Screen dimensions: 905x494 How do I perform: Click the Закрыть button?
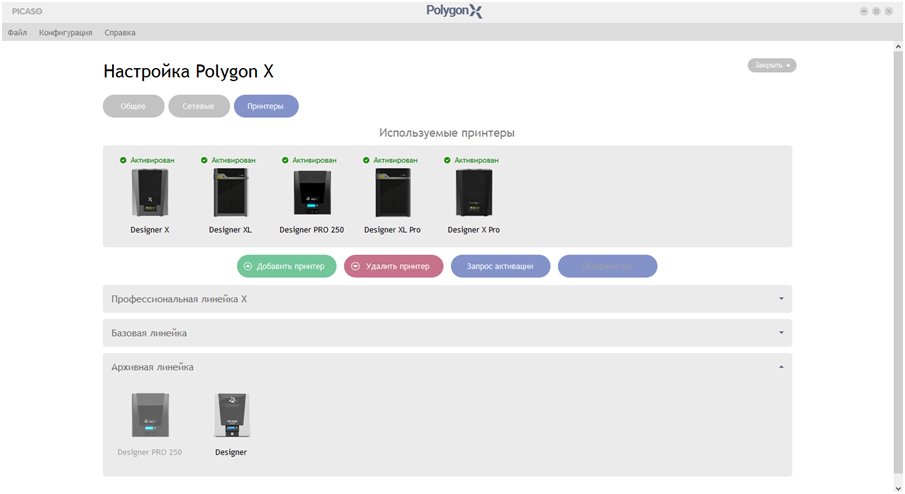[x=772, y=65]
